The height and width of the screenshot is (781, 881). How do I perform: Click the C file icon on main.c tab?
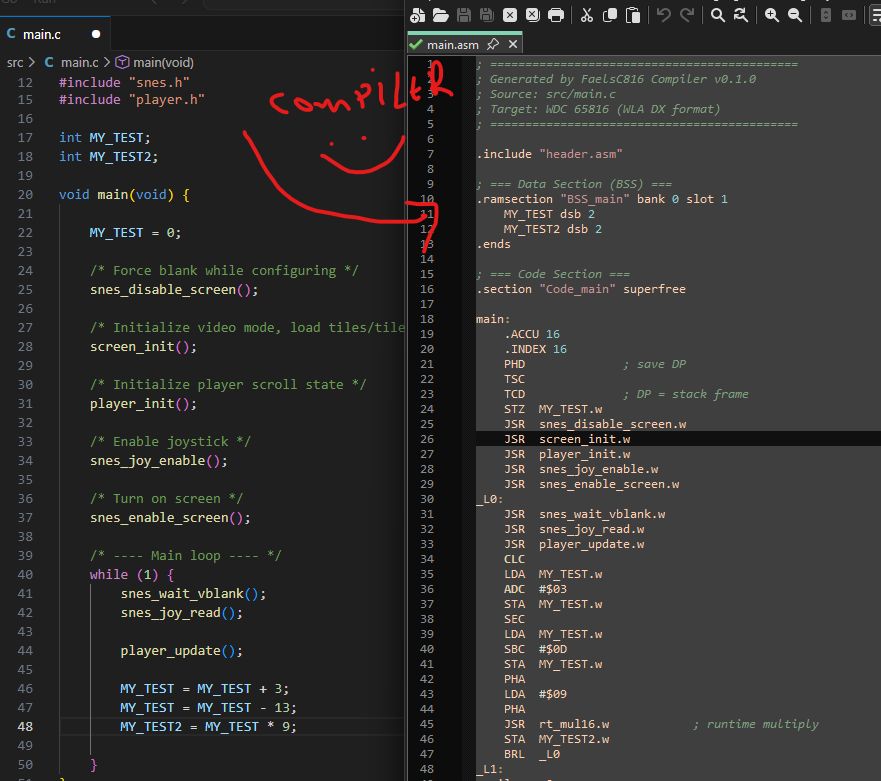[x=11, y=34]
